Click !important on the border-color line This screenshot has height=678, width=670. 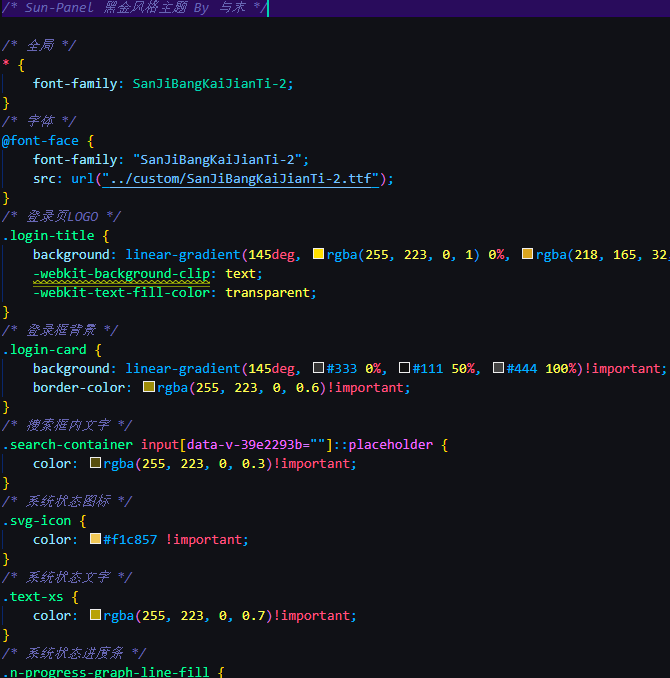pos(365,387)
